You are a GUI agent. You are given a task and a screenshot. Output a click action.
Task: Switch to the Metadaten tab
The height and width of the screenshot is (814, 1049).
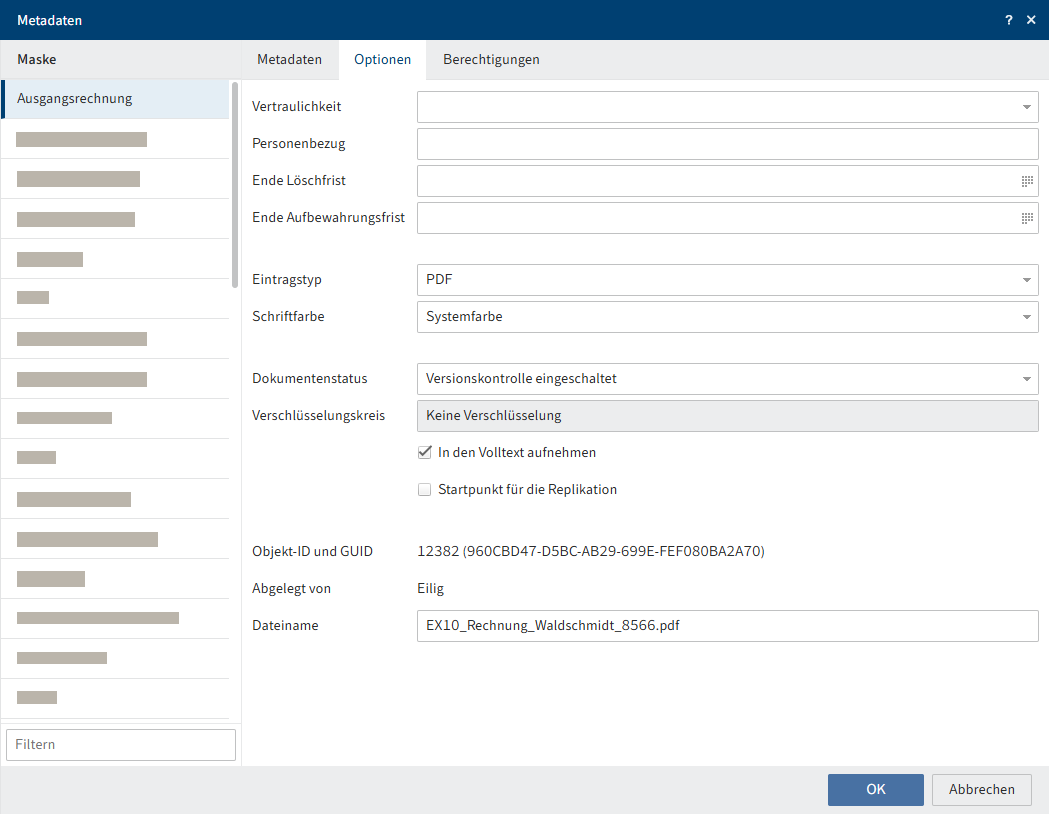click(289, 59)
